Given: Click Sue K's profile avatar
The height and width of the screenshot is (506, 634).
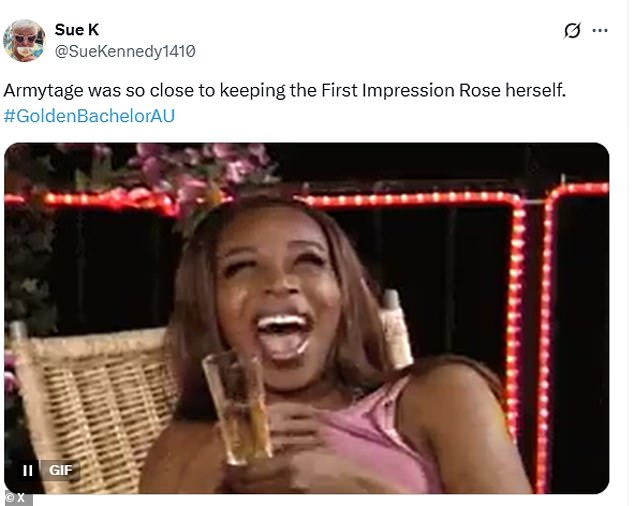Looking at the screenshot, I should (x=24, y=40).
